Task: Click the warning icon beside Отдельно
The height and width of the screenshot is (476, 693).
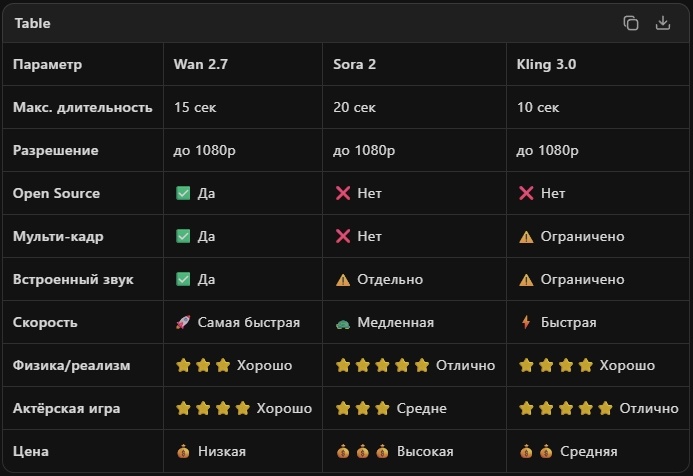Action: click(x=343, y=280)
